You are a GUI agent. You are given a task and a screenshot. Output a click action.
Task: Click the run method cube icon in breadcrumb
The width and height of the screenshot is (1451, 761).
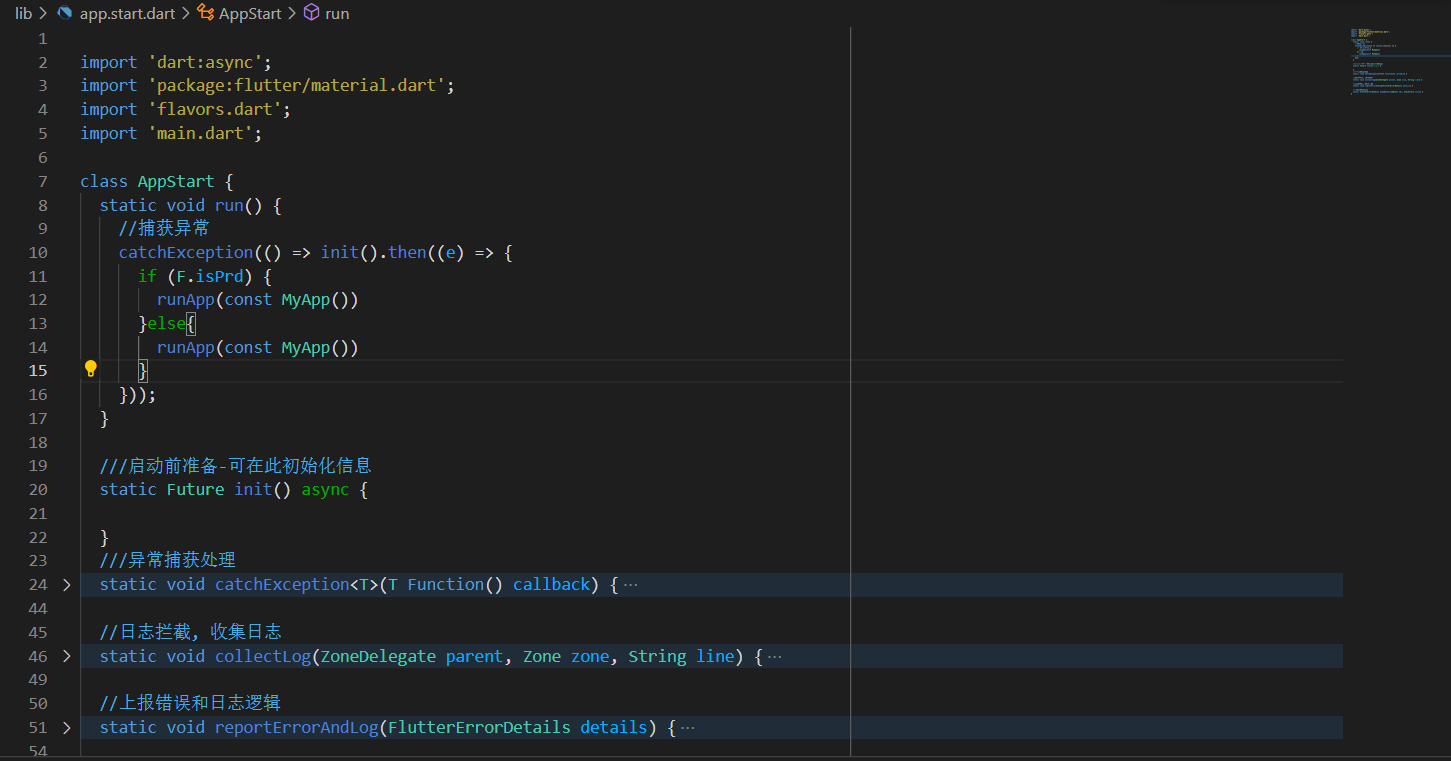tap(311, 13)
